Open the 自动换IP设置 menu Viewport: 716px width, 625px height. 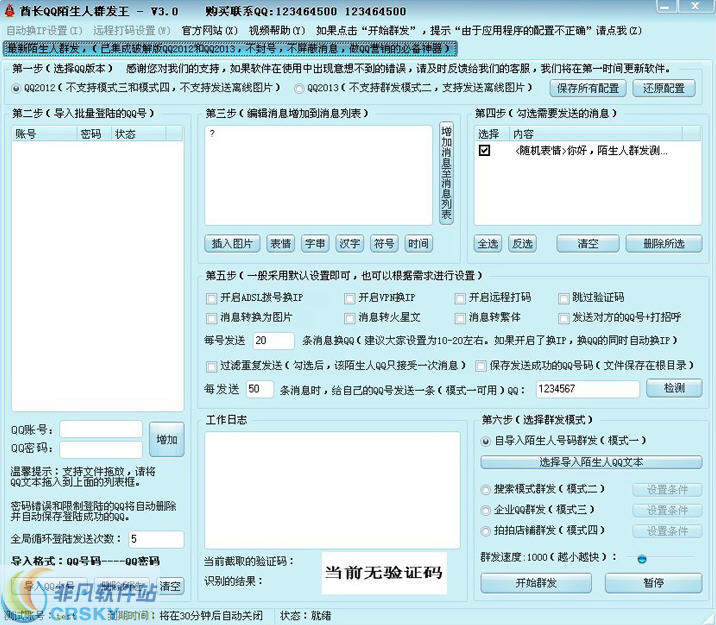(x=44, y=31)
